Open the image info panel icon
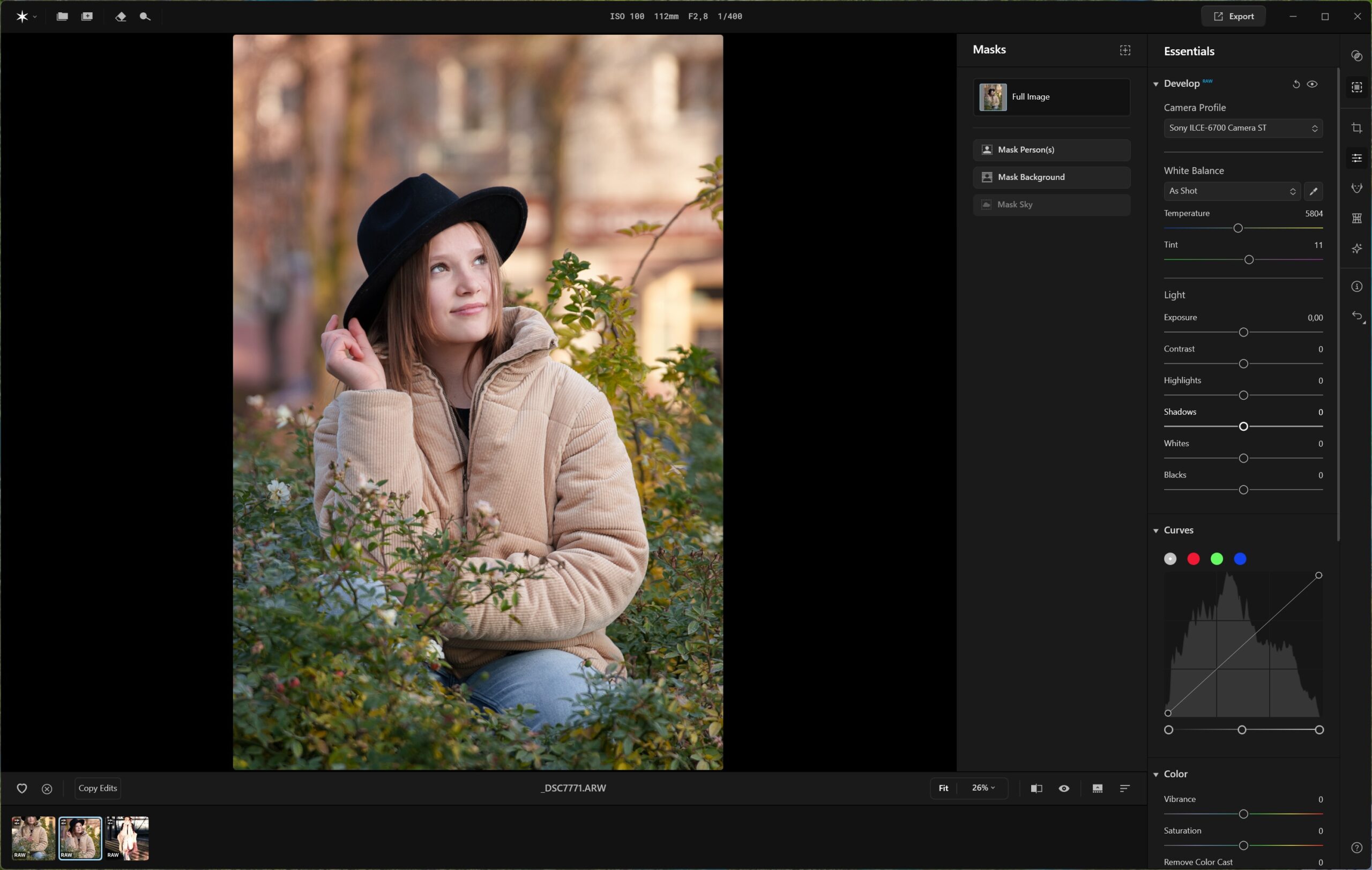 (x=1356, y=287)
